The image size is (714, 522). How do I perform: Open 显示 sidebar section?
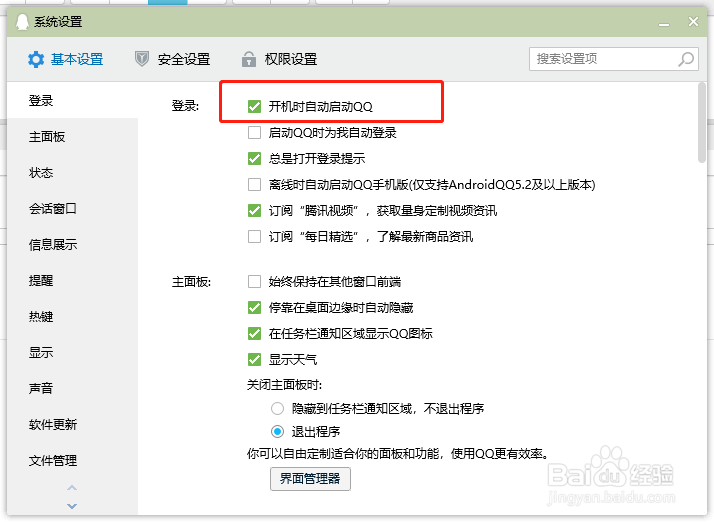coord(72,353)
